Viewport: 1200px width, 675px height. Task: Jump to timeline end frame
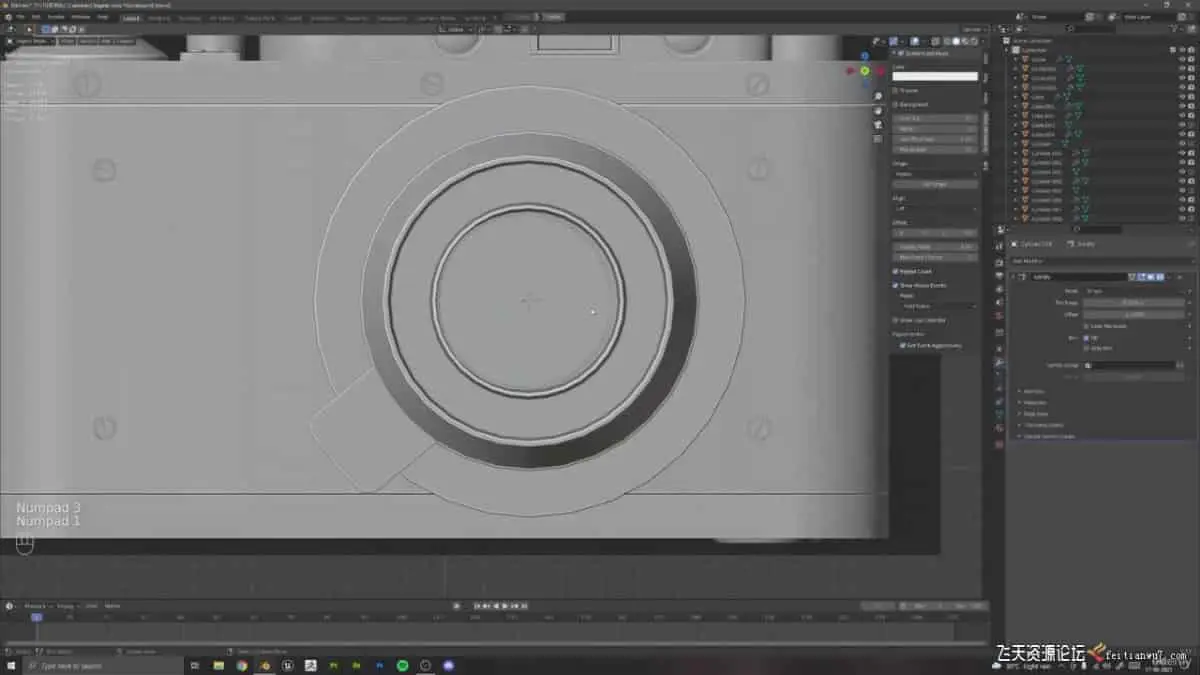pyautogui.click(x=525, y=605)
